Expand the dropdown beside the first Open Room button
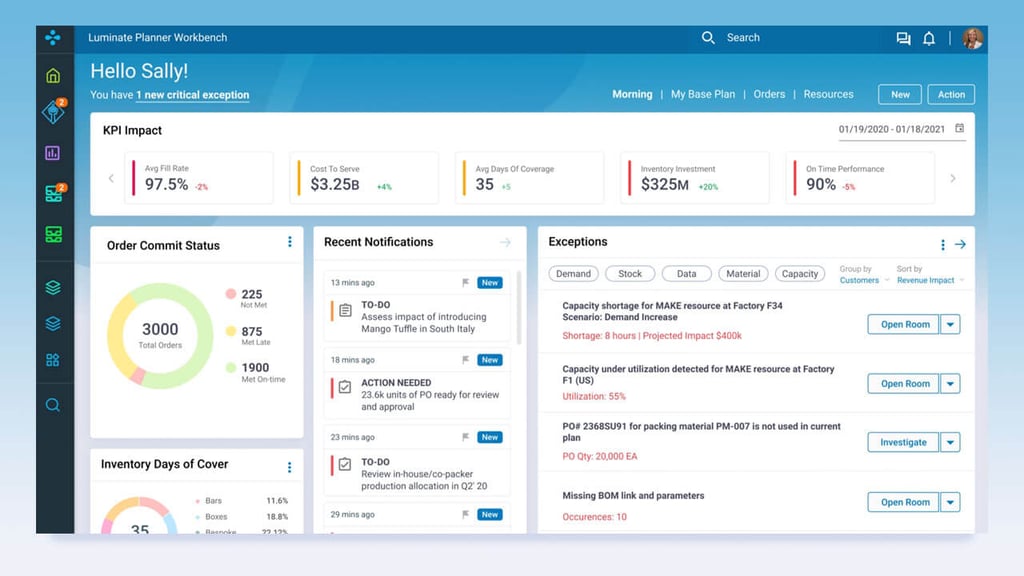Screen dimensions: 1024x576 (951, 324)
